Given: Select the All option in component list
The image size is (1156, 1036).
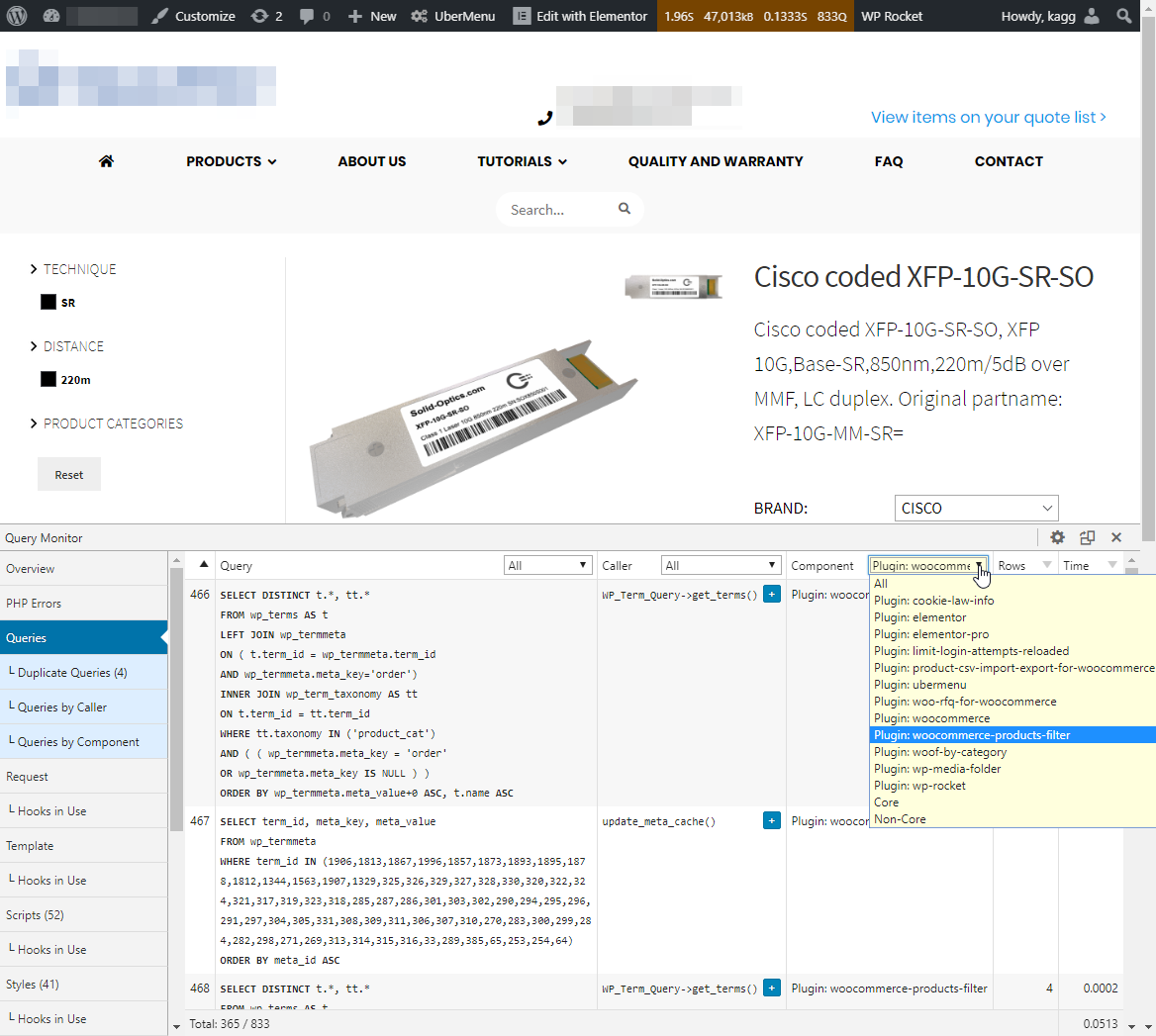Looking at the screenshot, I should 1012,584.
